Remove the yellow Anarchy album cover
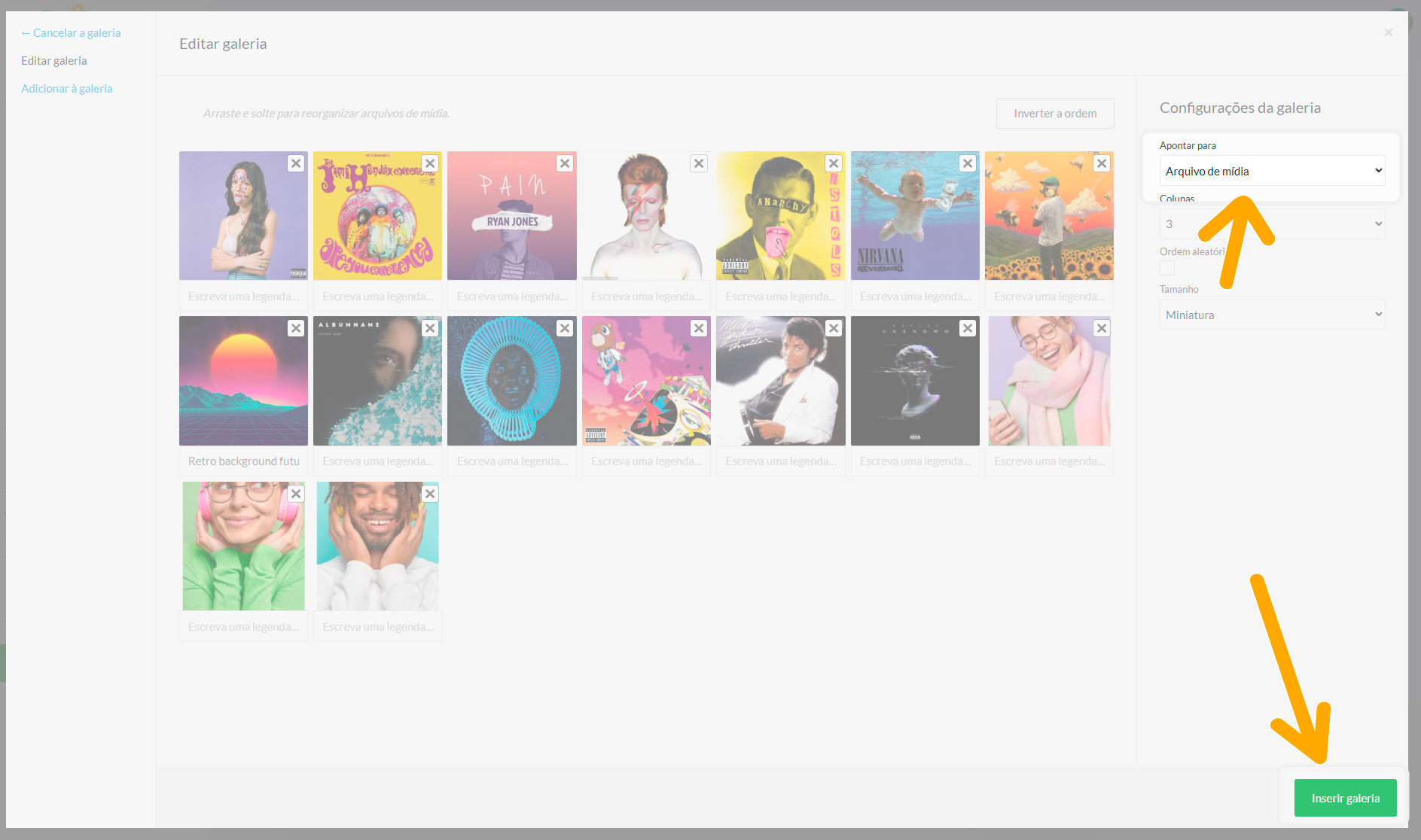 [x=834, y=163]
